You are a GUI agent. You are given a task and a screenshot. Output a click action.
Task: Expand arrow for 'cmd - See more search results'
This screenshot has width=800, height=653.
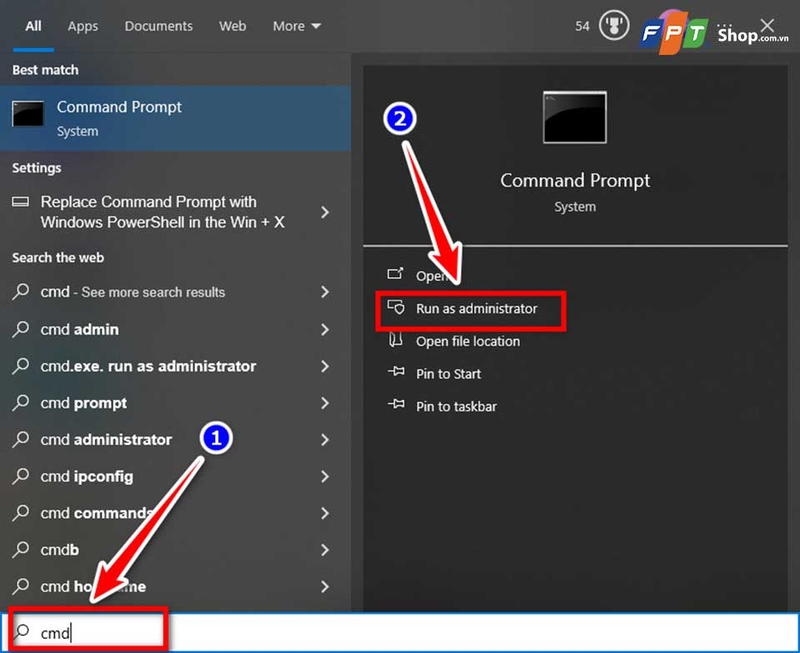tap(325, 292)
